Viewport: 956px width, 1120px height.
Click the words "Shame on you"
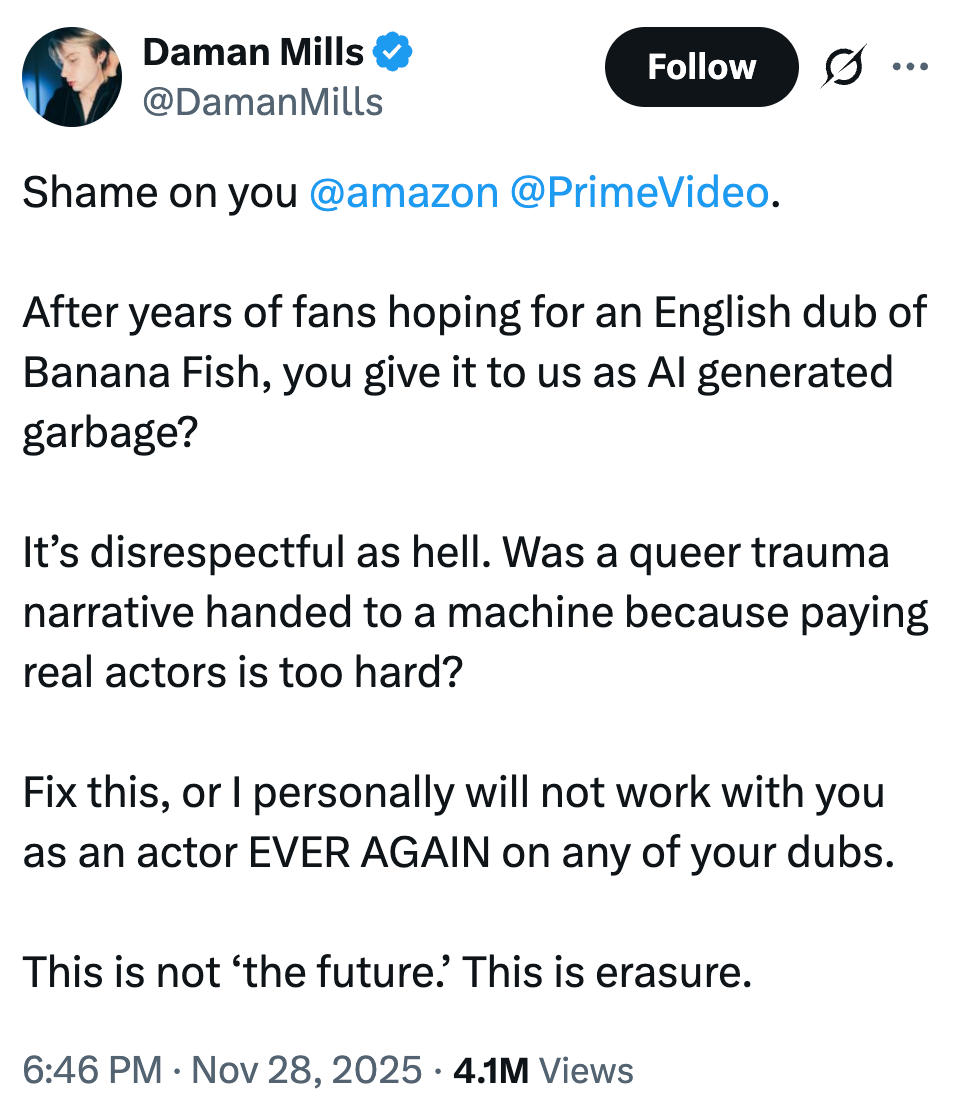160,193
